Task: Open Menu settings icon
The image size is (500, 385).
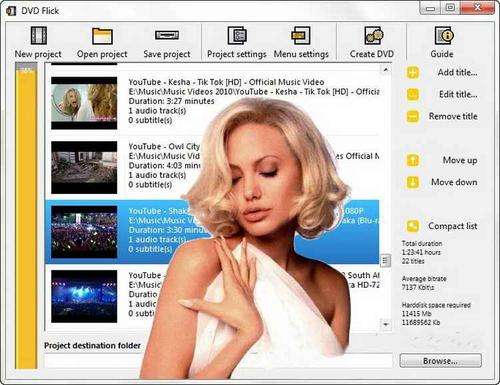Action: point(301,35)
